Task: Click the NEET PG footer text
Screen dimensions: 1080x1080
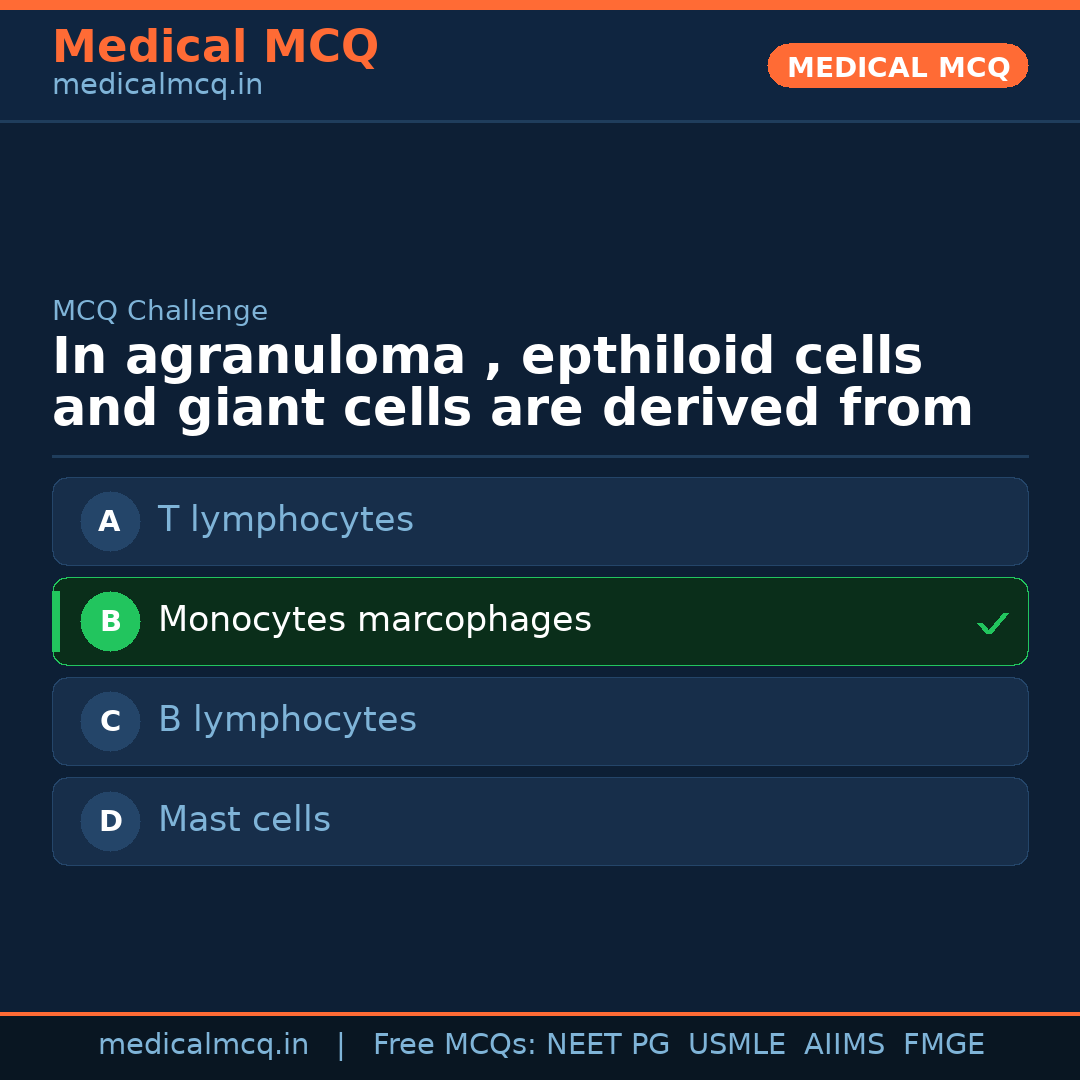Action: (x=608, y=1045)
